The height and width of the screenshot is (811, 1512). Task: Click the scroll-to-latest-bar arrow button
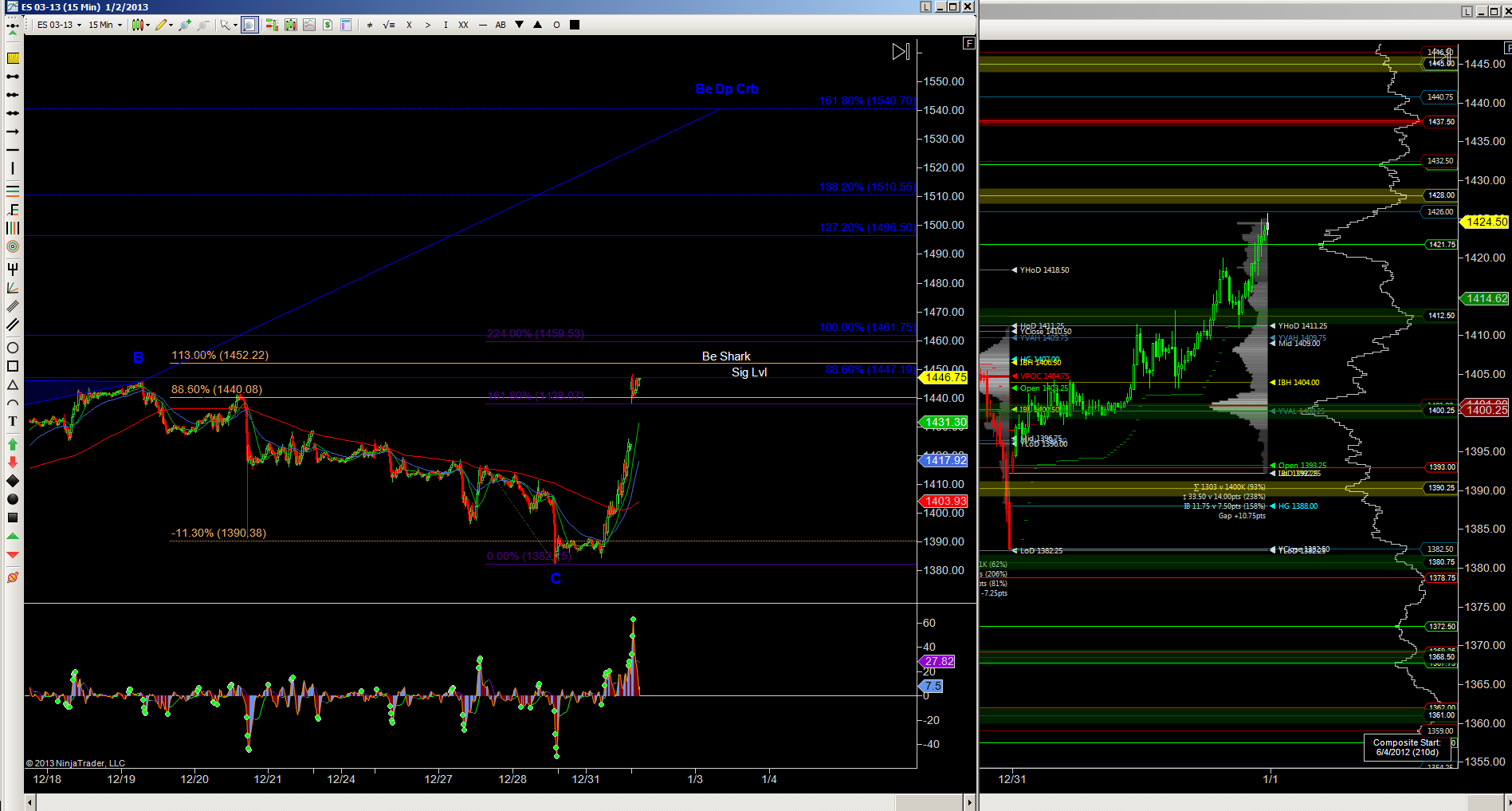click(x=901, y=52)
